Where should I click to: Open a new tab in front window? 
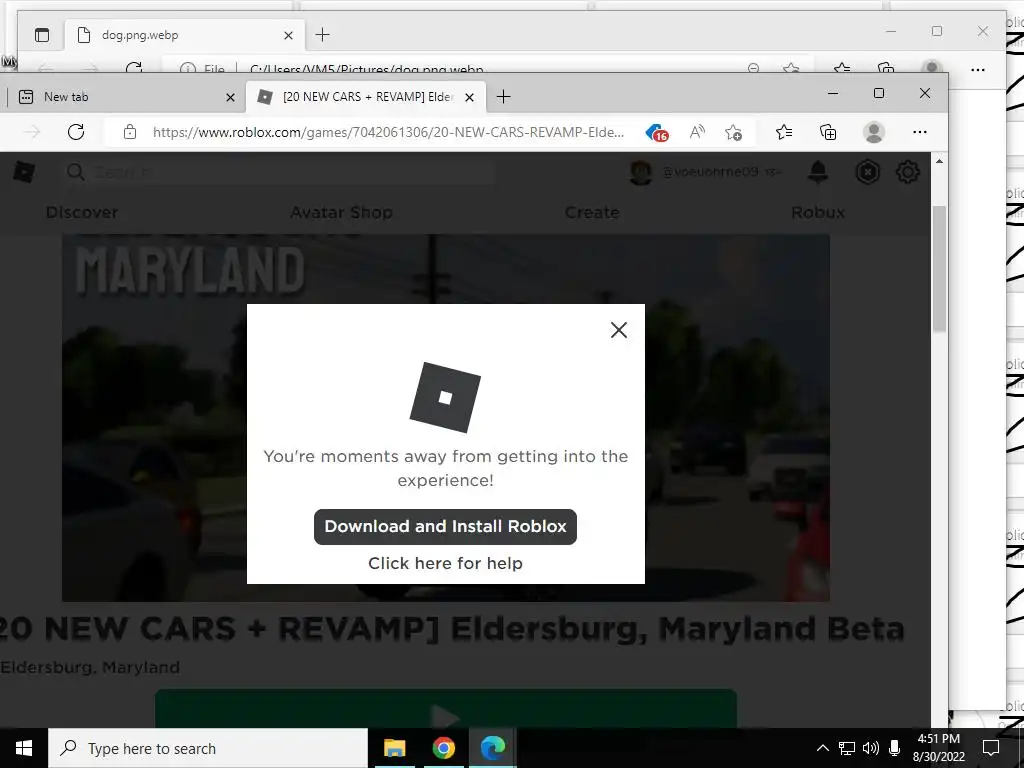tap(503, 97)
